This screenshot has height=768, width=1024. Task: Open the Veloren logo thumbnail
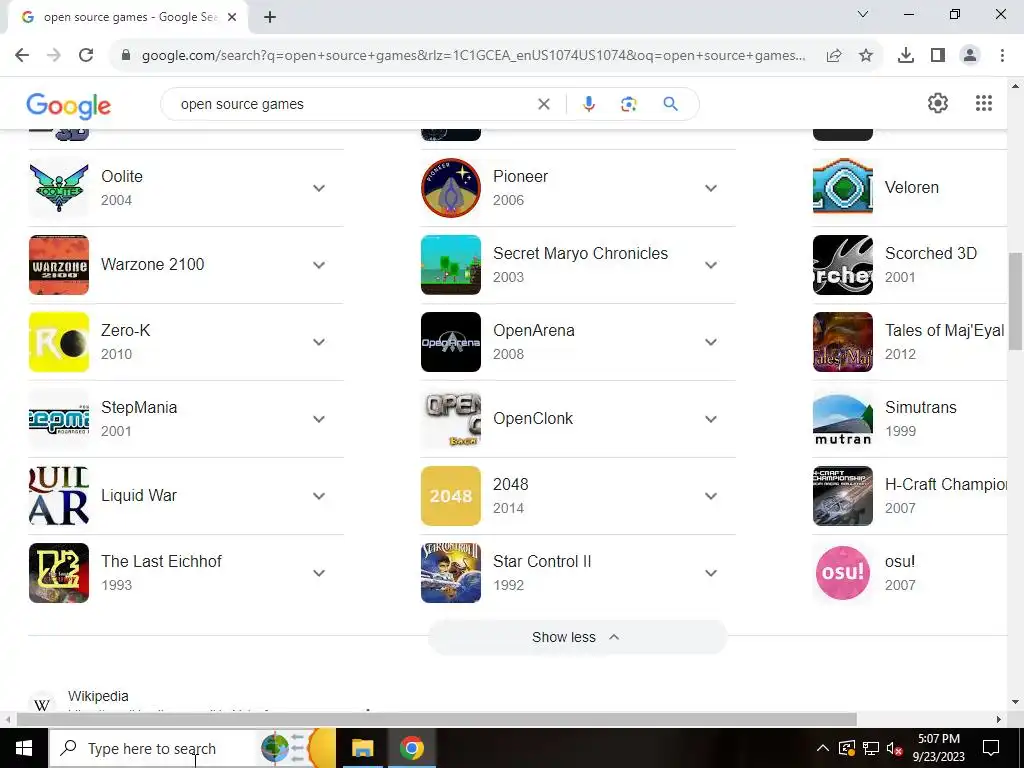[842, 188]
